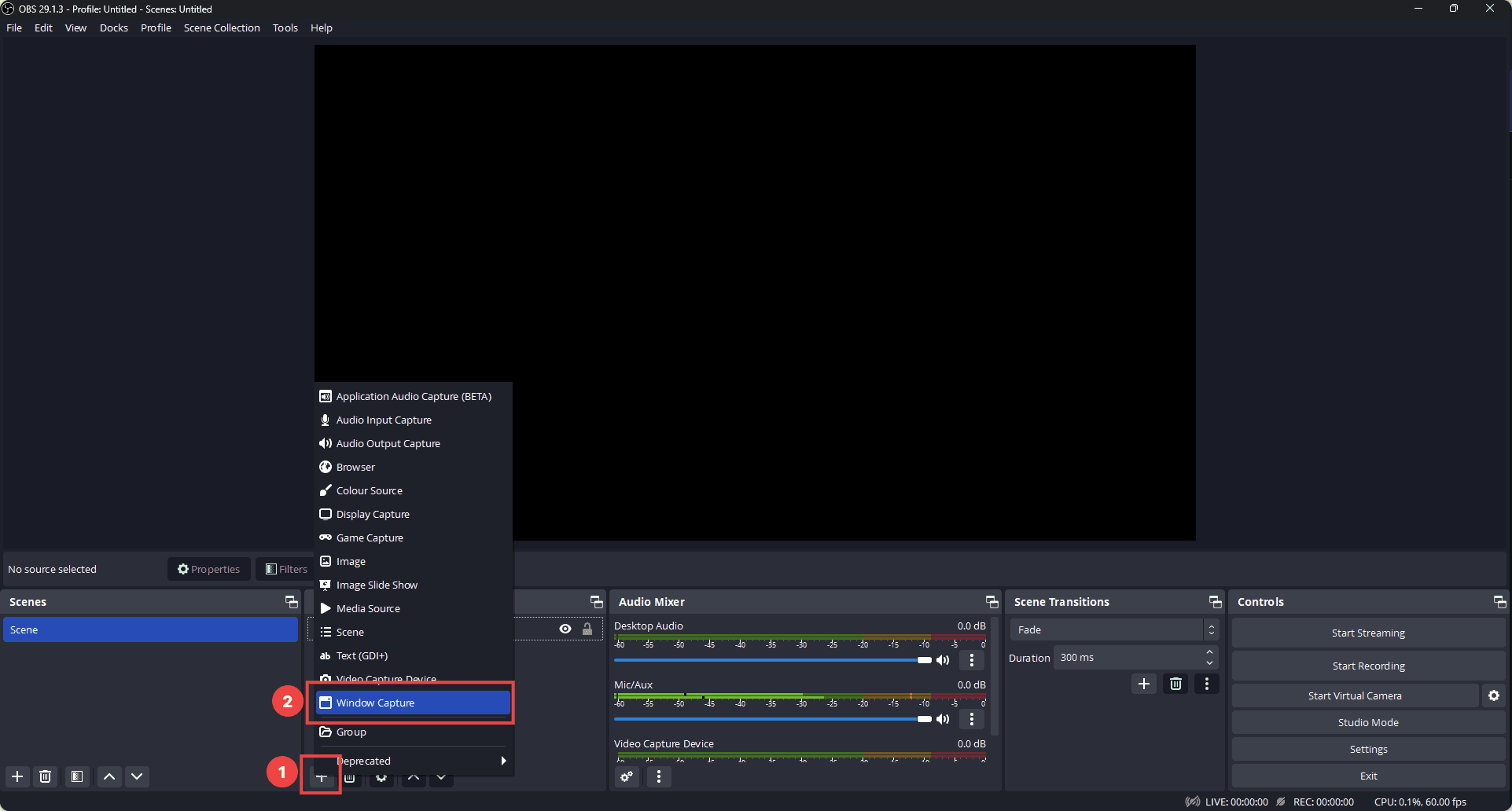Enable Studio Mode
Viewport: 1512px width, 811px height.
tap(1368, 722)
